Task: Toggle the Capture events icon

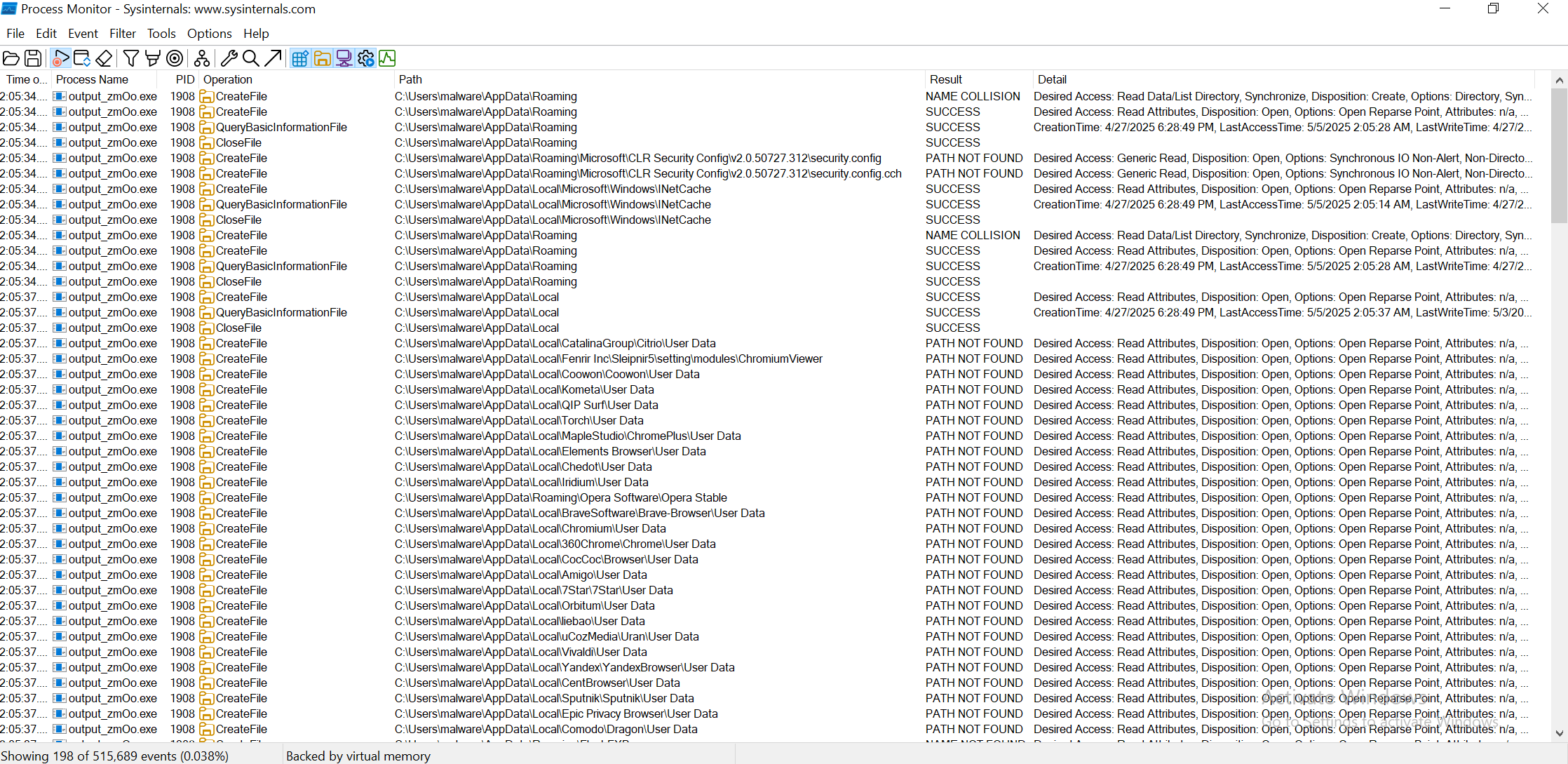Action: tap(60, 58)
